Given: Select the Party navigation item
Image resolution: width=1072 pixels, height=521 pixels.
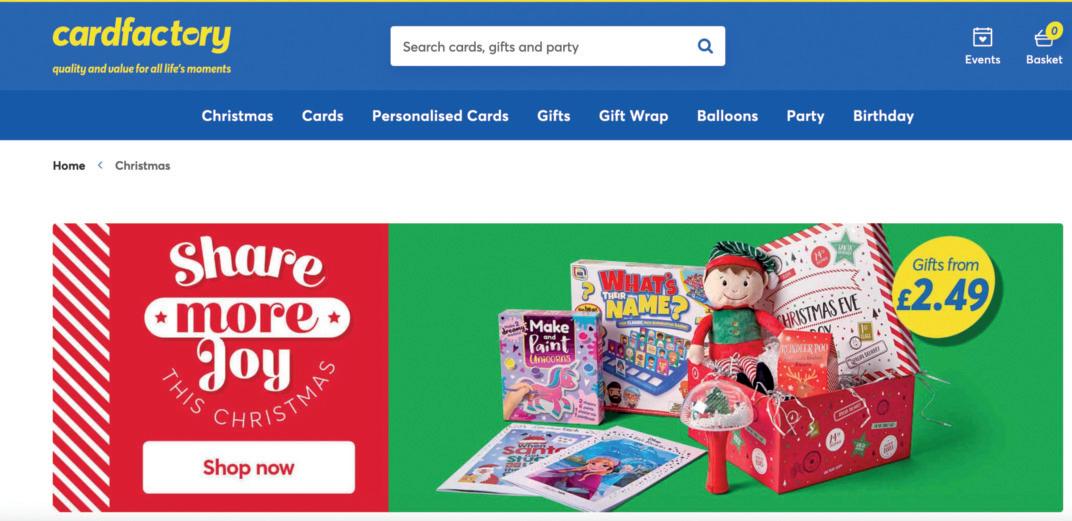Looking at the screenshot, I should [805, 116].
